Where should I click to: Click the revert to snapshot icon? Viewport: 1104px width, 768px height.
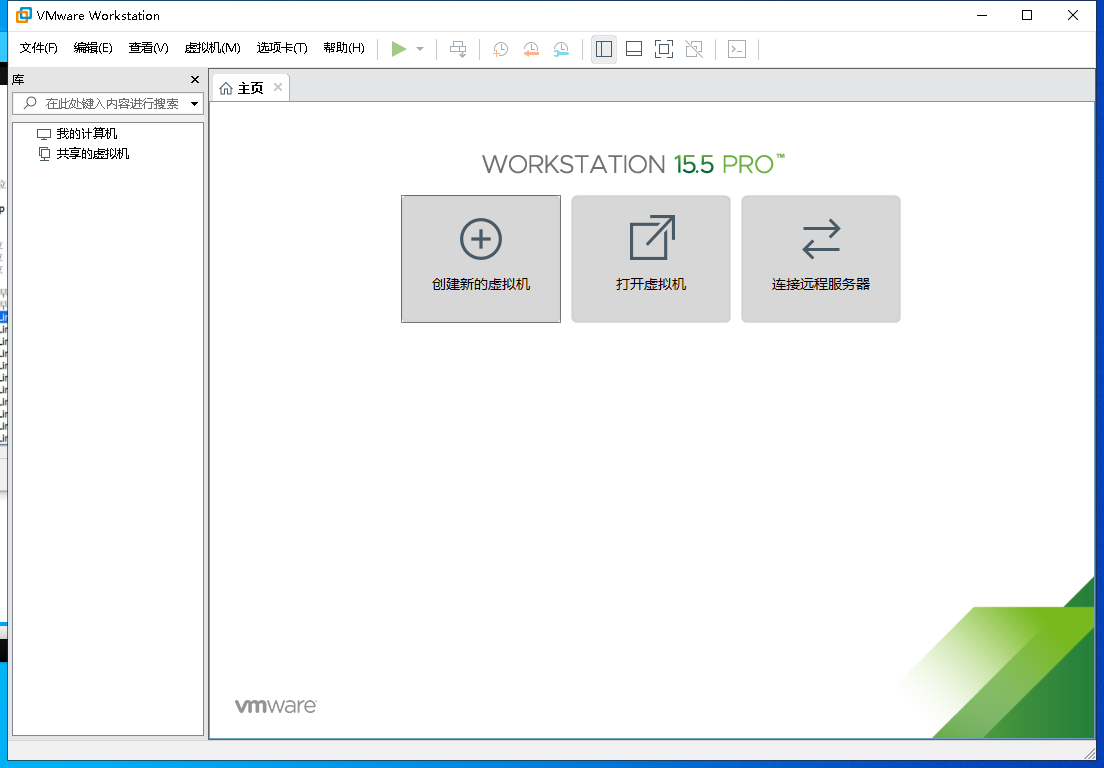pos(530,49)
